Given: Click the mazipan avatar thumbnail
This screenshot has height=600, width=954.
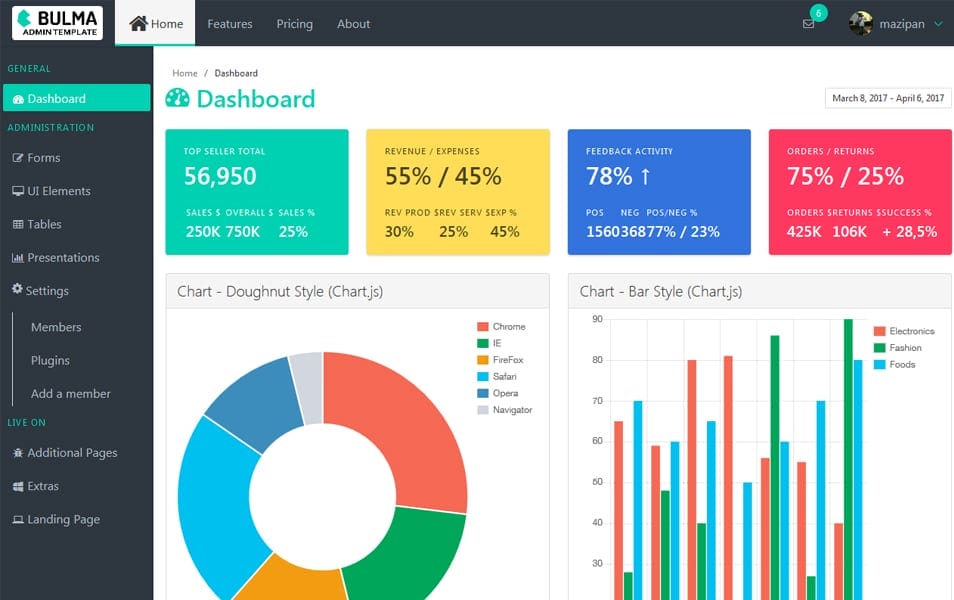Looking at the screenshot, I should (859, 23).
